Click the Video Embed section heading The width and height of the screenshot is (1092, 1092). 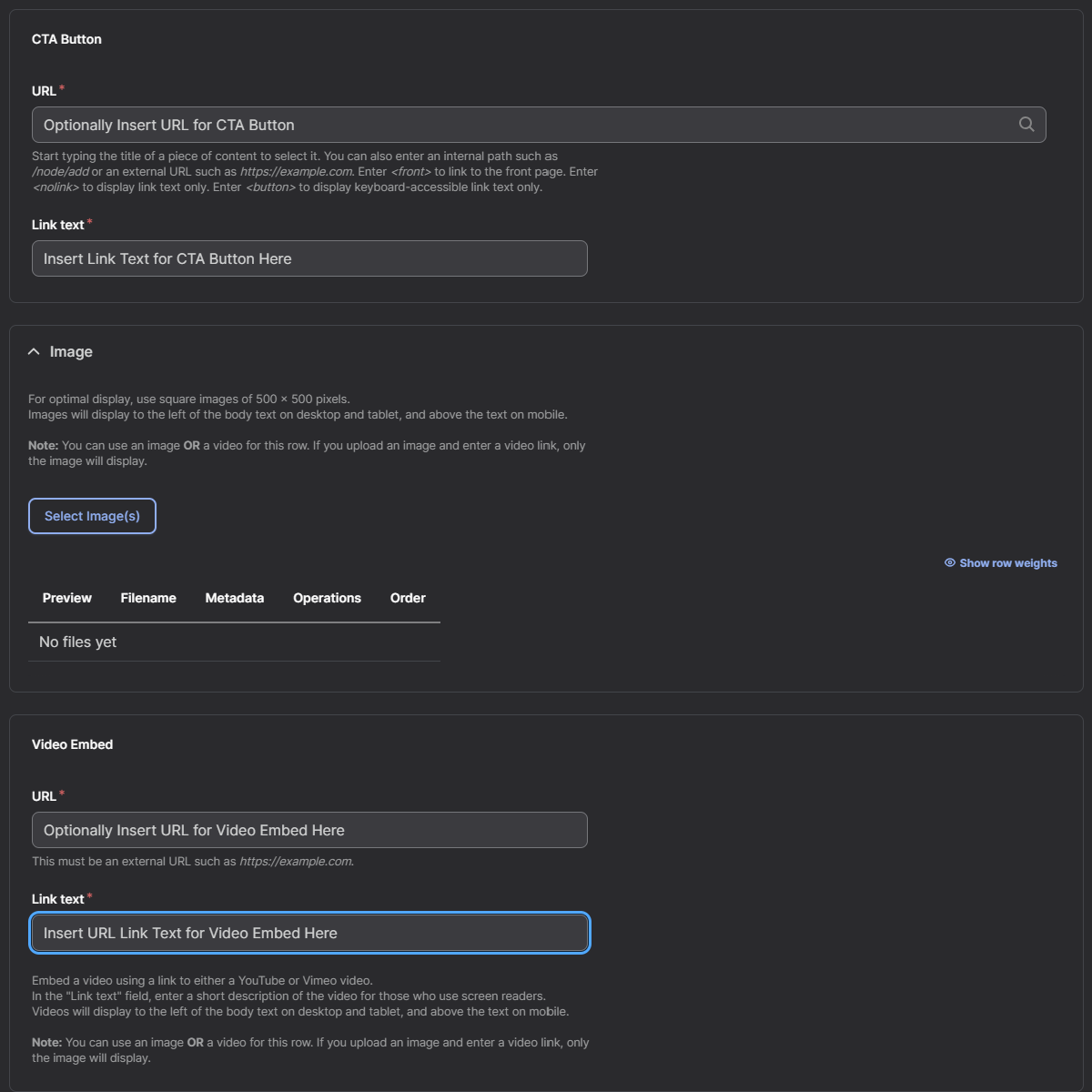(72, 744)
